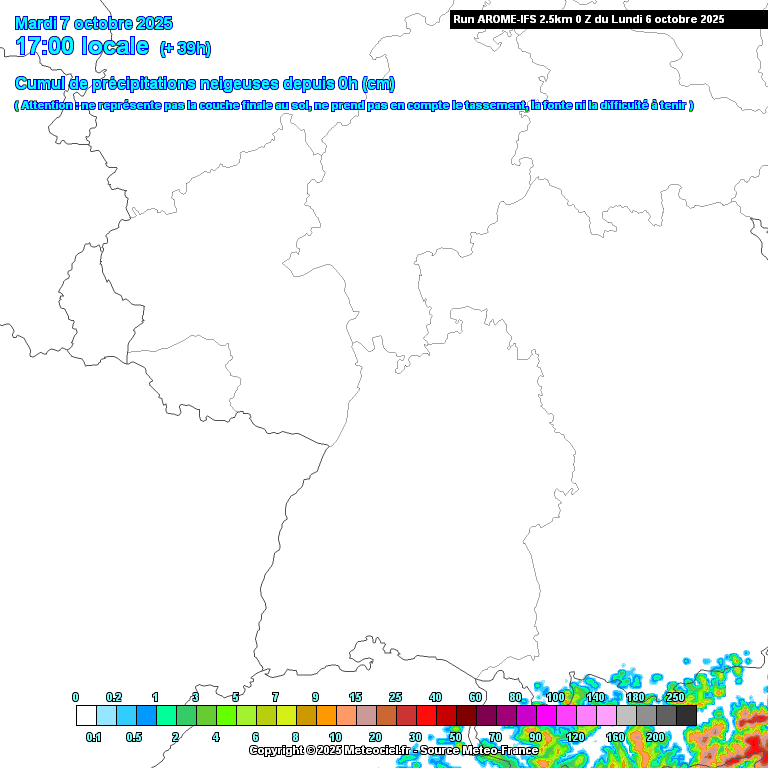768x768 pixels.
Task: Click the bright magenta swatch near 100
Action: point(546,715)
